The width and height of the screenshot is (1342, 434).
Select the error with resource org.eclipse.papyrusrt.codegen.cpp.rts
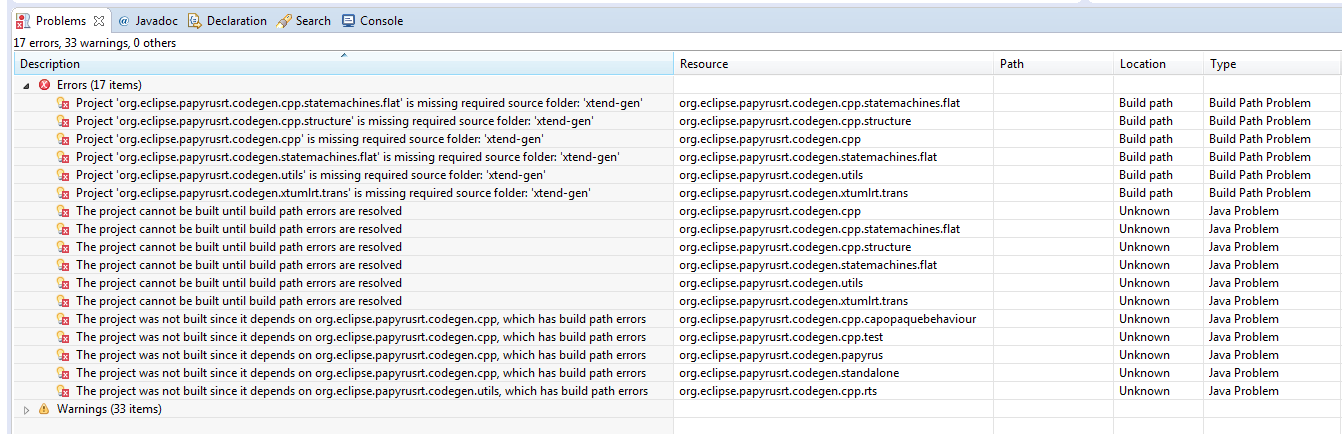pyautogui.click(x=361, y=391)
